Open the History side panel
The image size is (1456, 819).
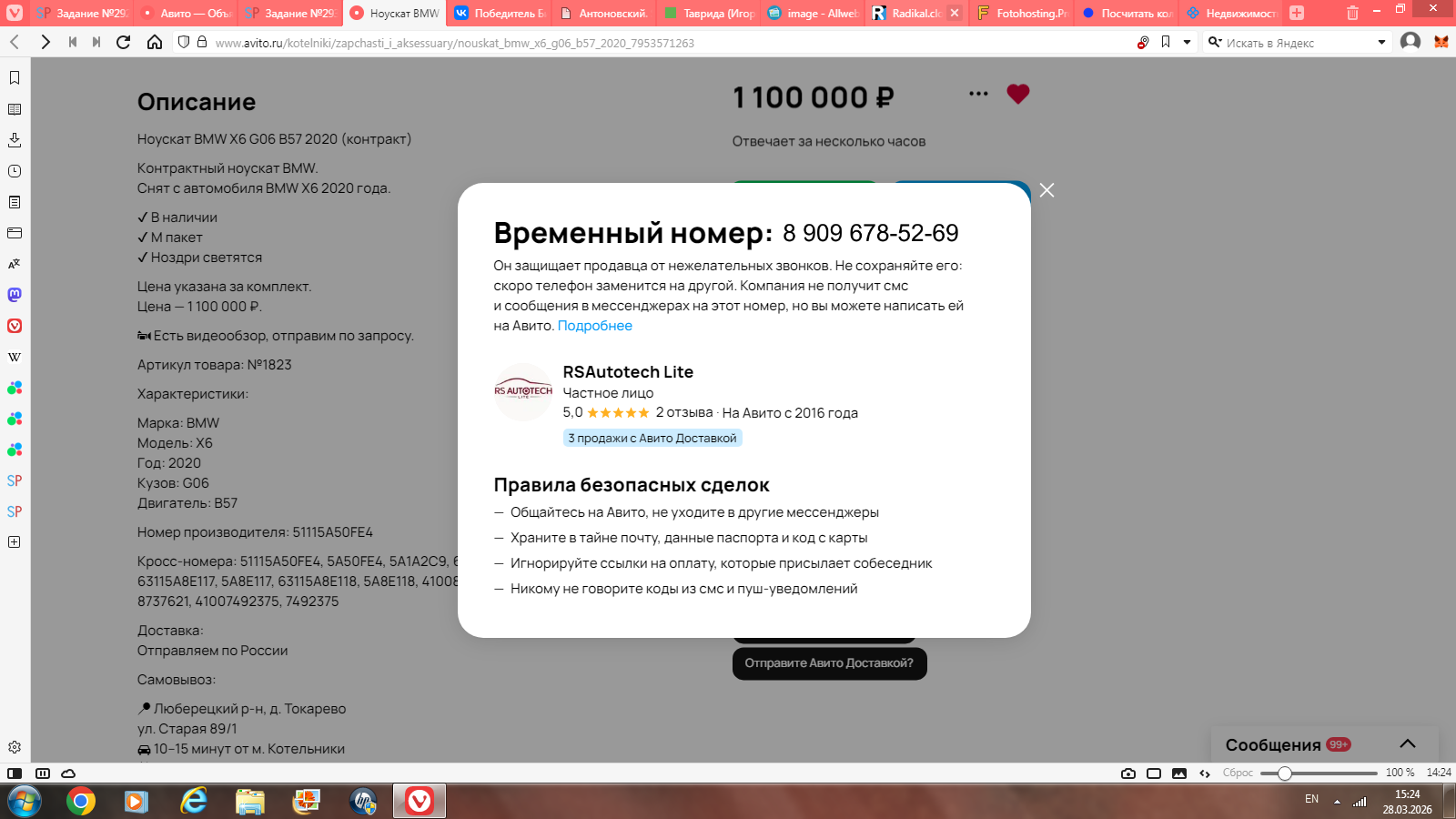[15, 171]
